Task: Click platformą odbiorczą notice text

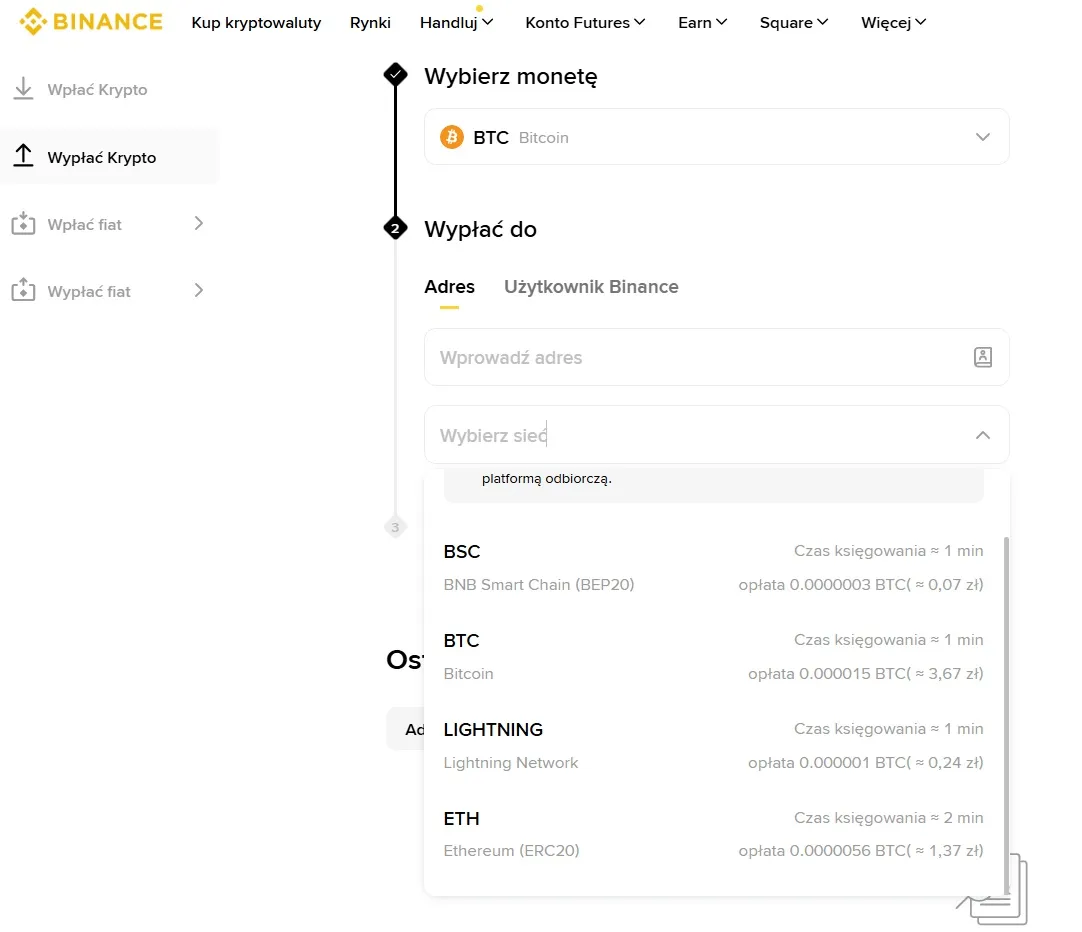Action: (547, 479)
